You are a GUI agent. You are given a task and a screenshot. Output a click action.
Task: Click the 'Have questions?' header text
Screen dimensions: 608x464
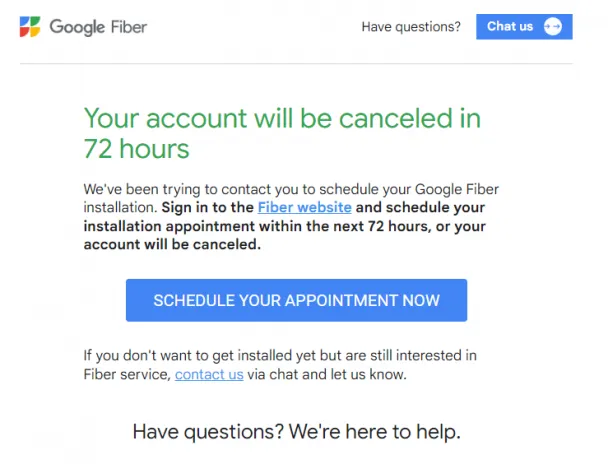pyautogui.click(x=411, y=27)
